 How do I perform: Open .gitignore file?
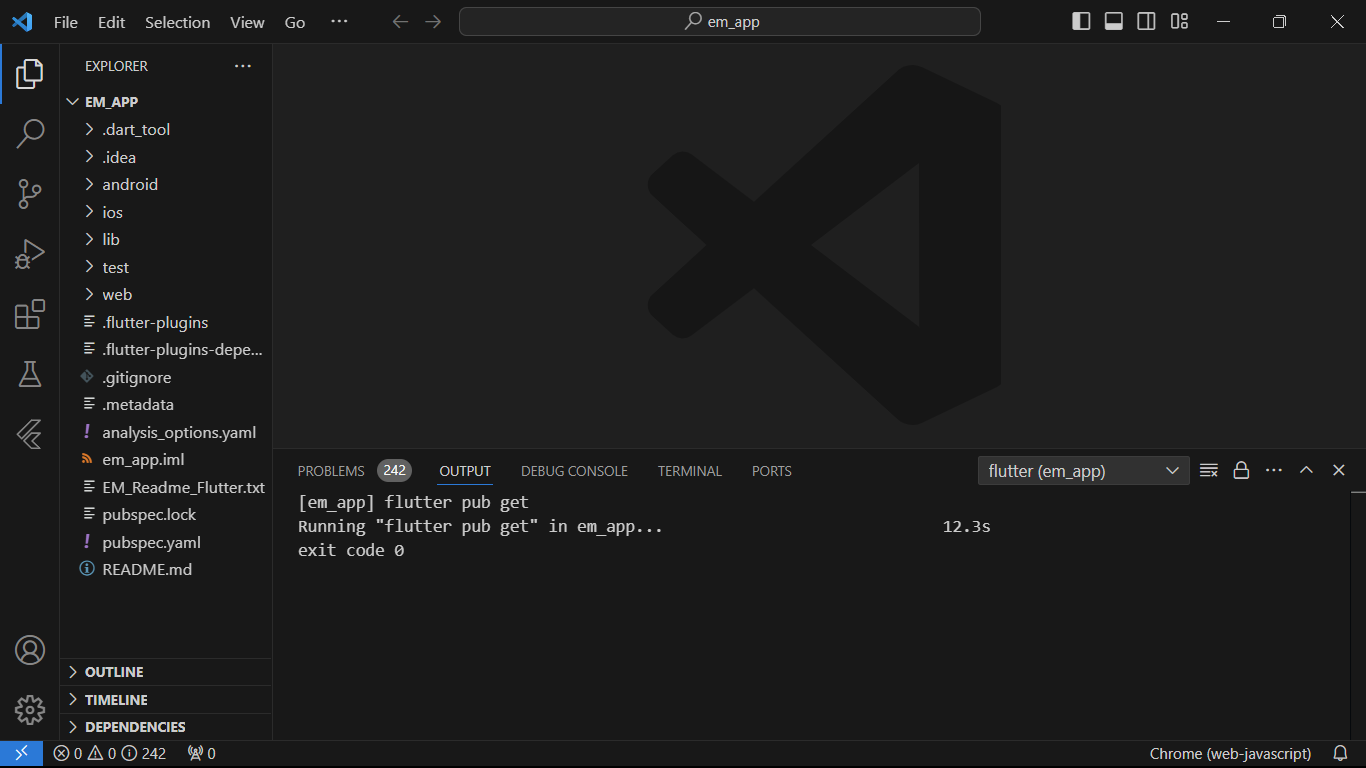[x=166, y=377]
